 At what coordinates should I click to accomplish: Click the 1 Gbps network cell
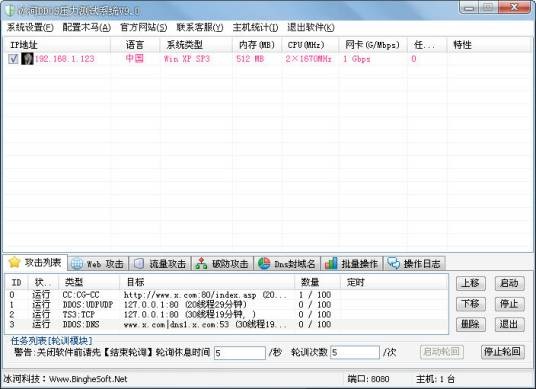pos(357,59)
